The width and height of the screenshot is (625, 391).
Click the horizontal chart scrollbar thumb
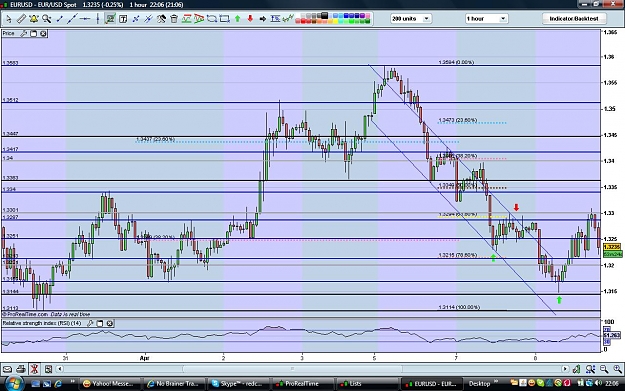point(292,369)
